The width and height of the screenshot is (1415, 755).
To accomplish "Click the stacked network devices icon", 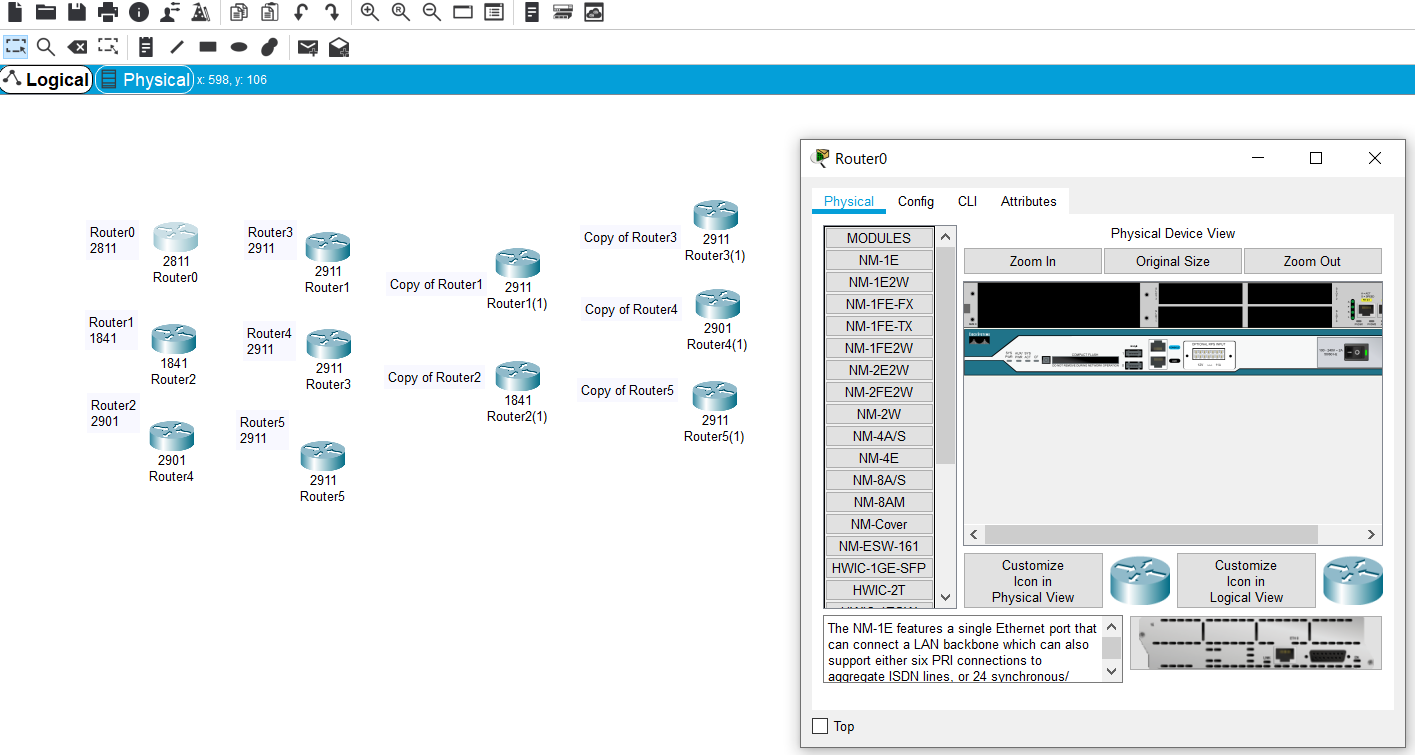I will click(x=563, y=12).
